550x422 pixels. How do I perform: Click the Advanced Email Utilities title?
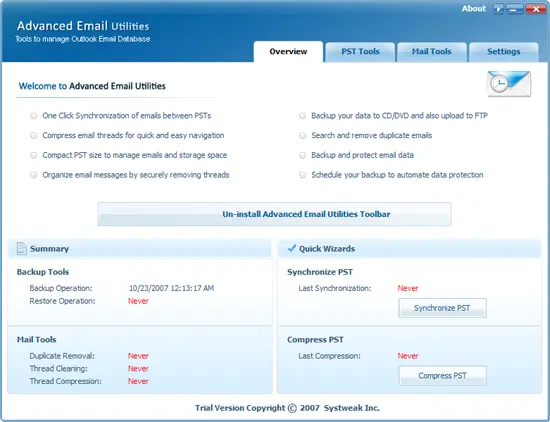click(83, 26)
